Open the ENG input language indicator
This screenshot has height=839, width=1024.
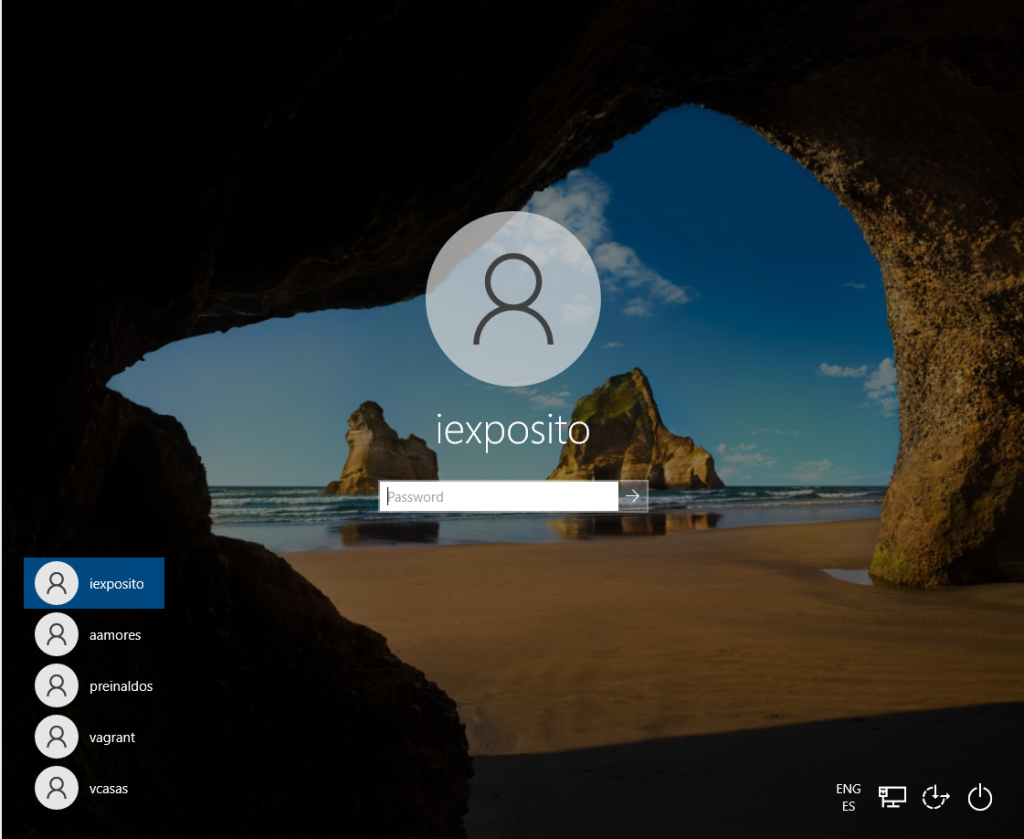pos(848,789)
